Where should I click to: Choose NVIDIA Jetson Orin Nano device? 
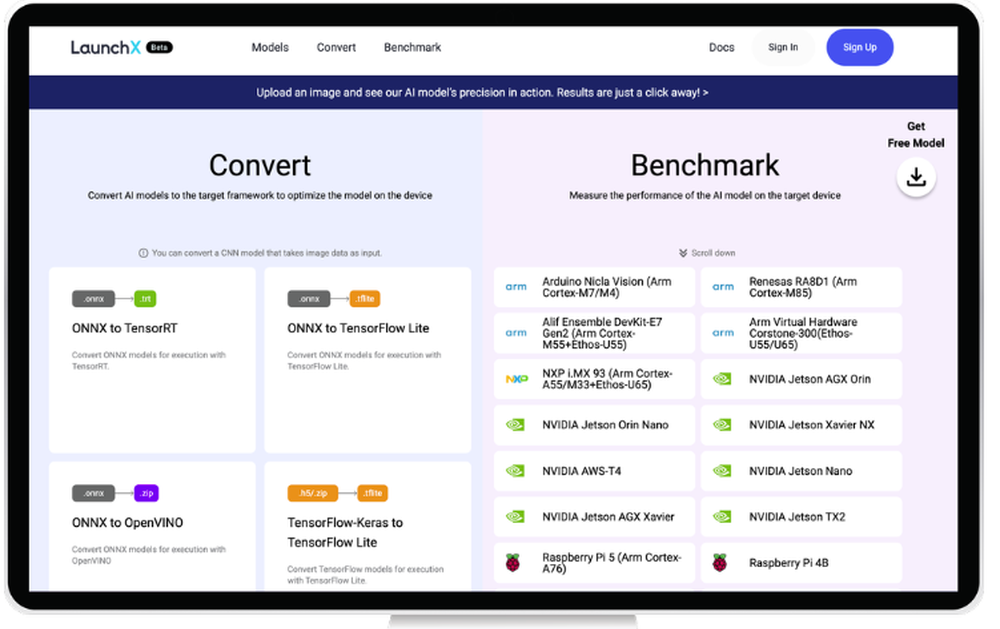[594, 425]
